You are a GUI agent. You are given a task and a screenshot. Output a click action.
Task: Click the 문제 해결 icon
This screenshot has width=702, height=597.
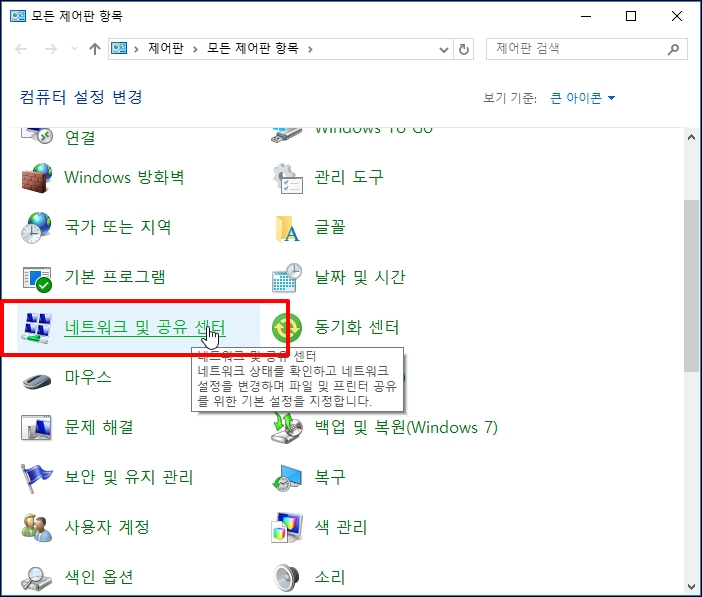(x=37, y=428)
